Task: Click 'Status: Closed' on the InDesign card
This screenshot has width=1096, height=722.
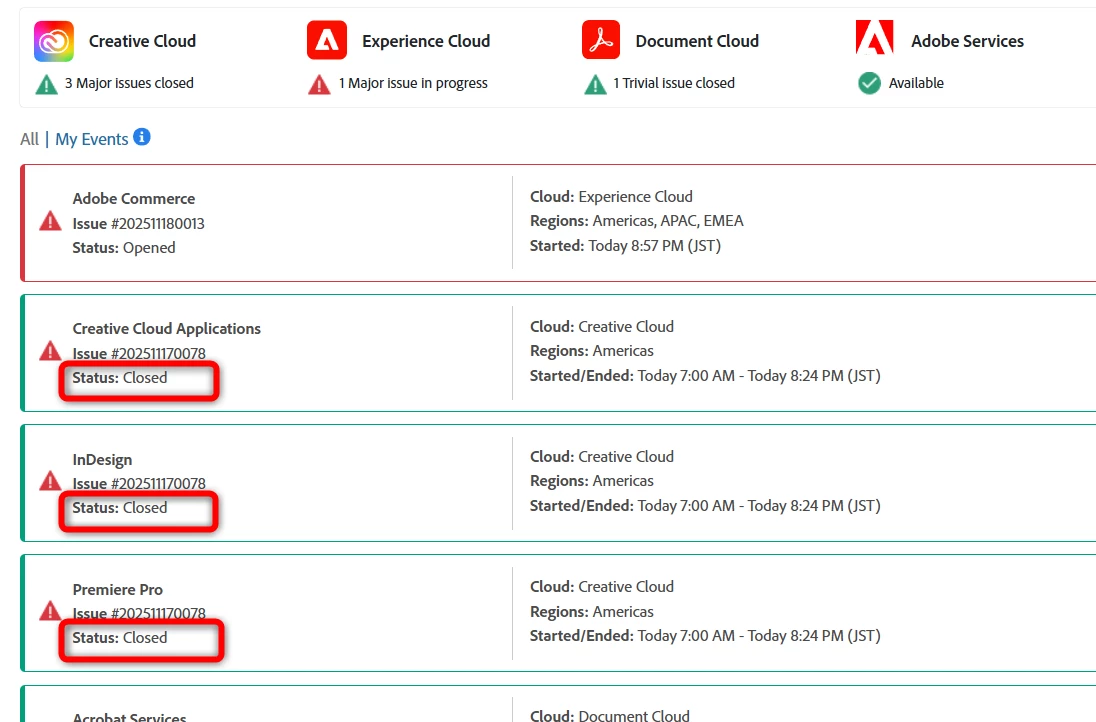Action: 120,508
